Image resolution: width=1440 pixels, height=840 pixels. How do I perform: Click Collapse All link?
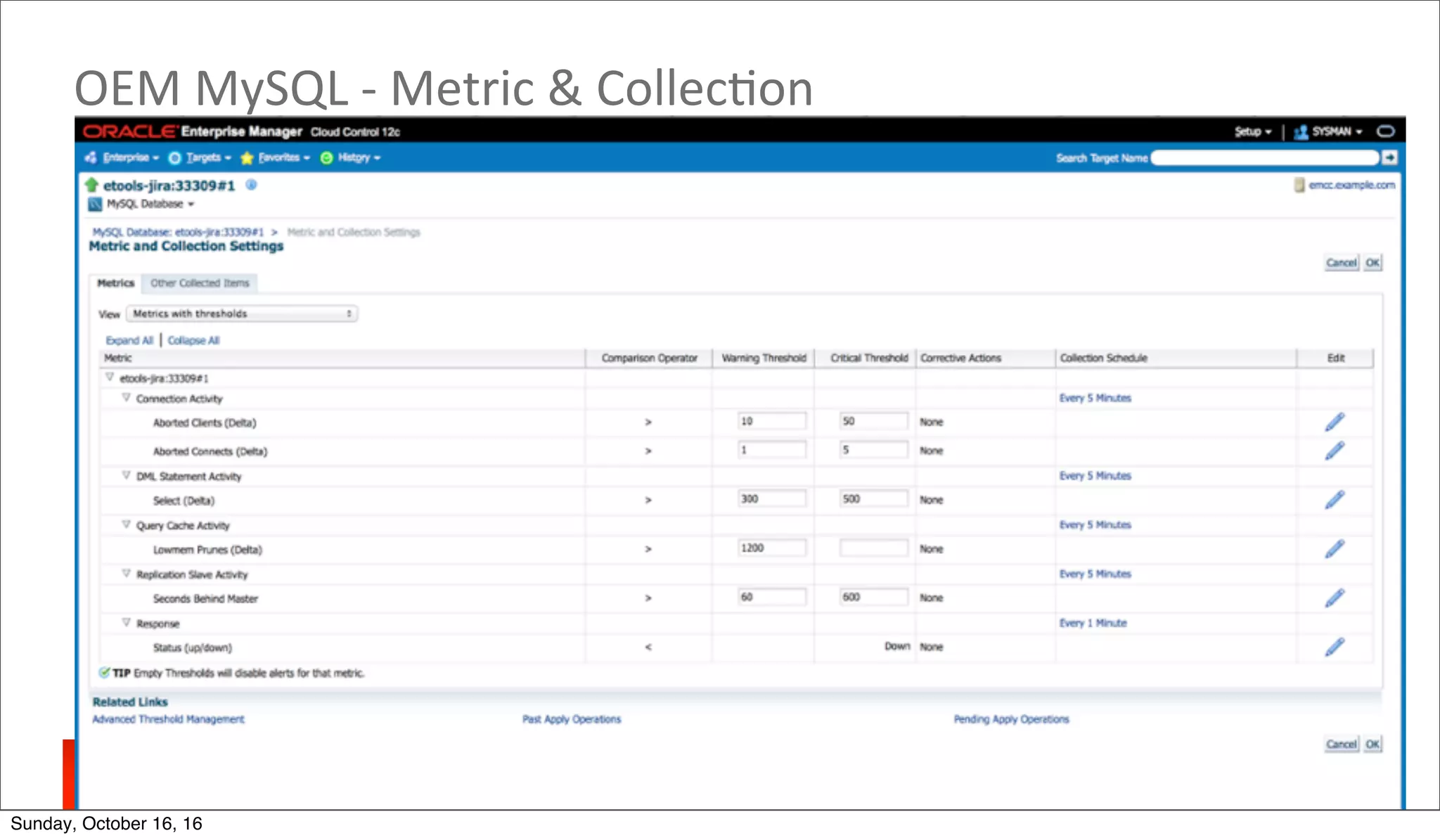(193, 340)
